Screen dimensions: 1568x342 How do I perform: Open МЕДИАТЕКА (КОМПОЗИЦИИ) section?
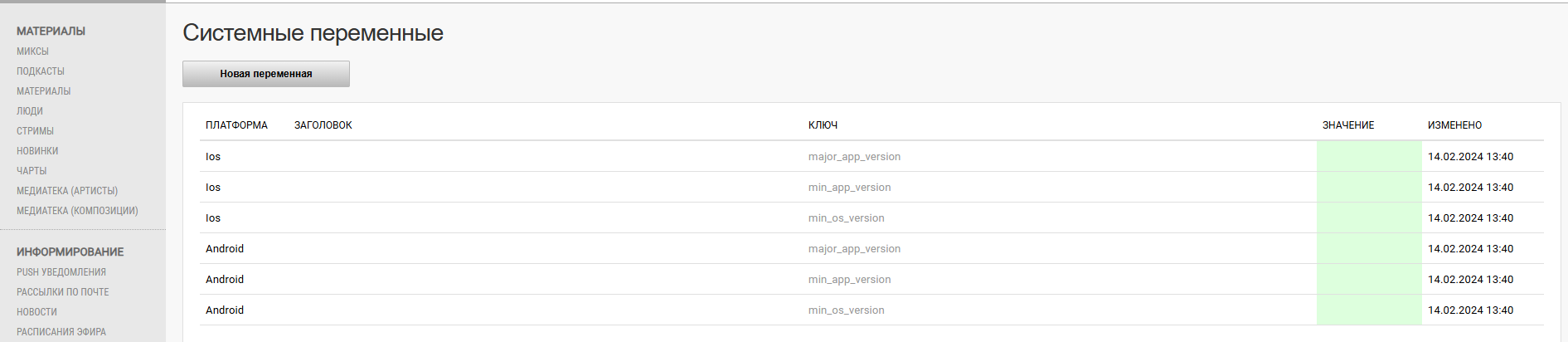pos(77,211)
